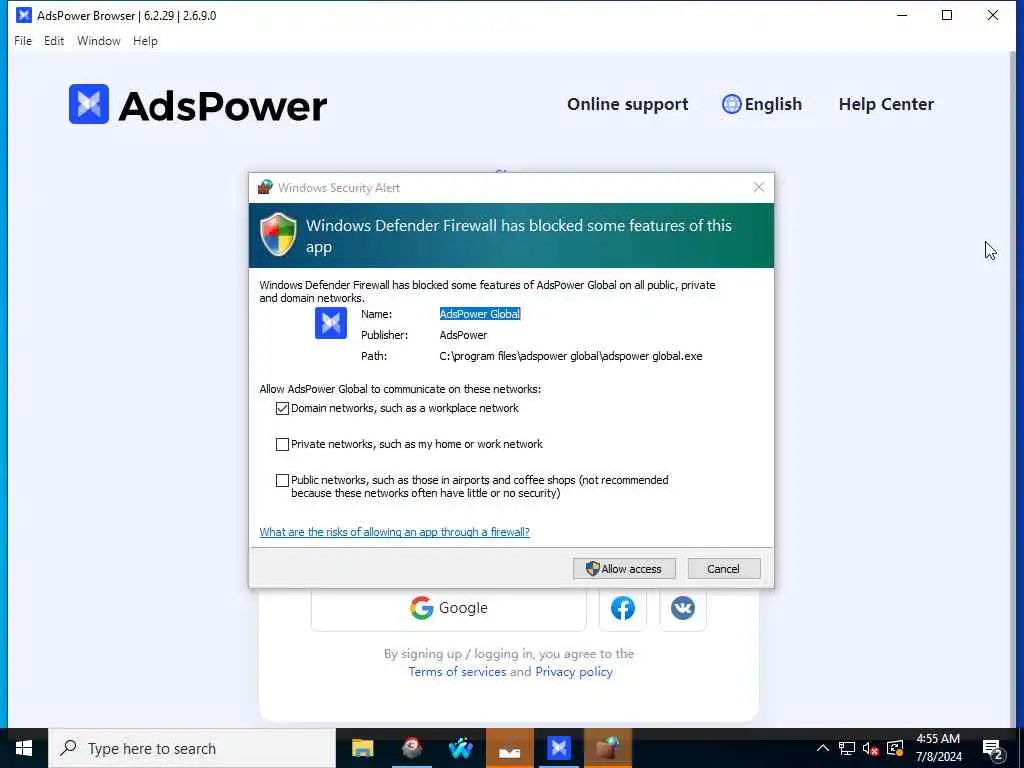Open the English language dropdown
The width and height of the screenshot is (1024, 768).
761,104
